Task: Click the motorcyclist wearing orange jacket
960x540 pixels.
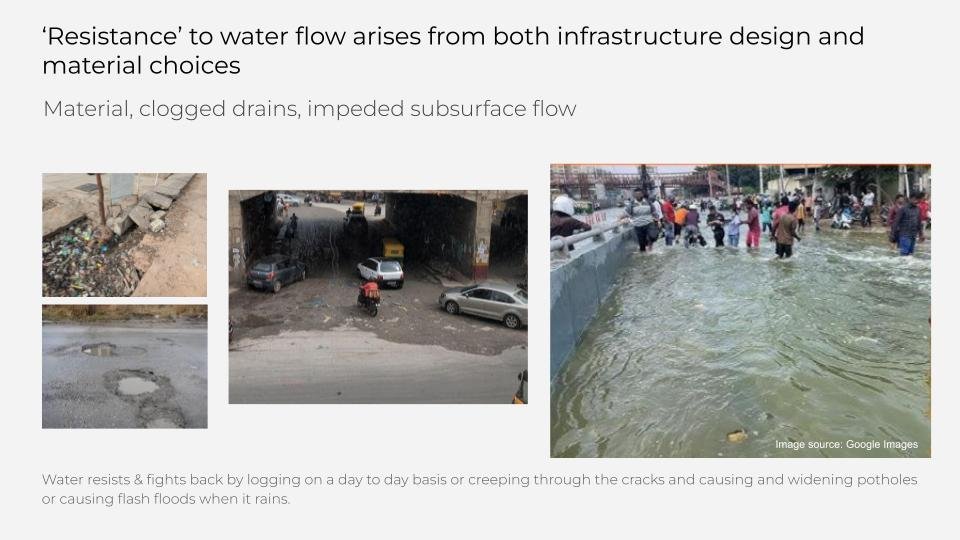Action: coord(369,297)
